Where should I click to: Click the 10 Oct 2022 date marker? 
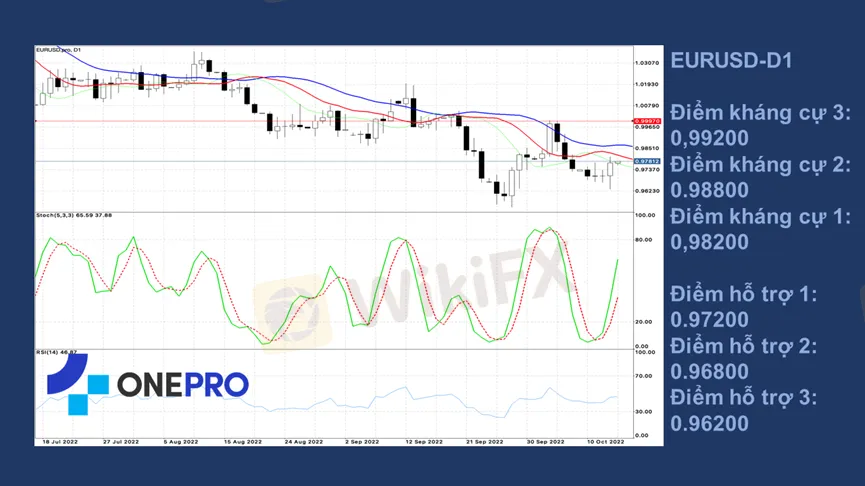click(605, 442)
